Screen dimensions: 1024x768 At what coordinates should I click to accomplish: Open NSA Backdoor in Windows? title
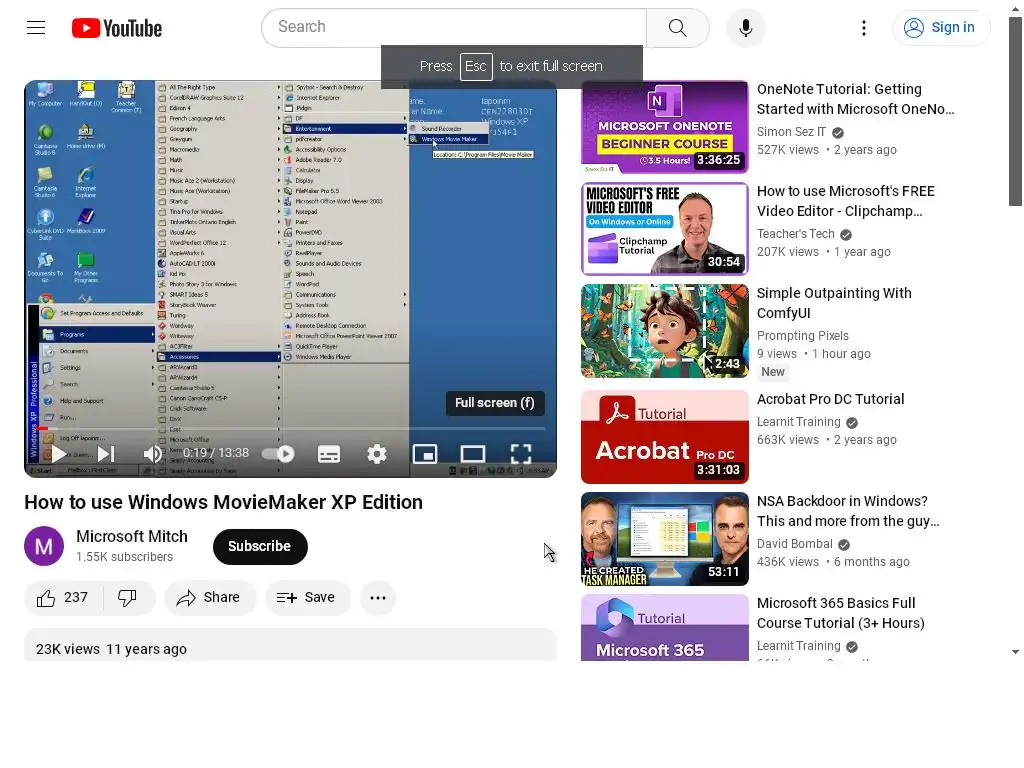pos(848,511)
